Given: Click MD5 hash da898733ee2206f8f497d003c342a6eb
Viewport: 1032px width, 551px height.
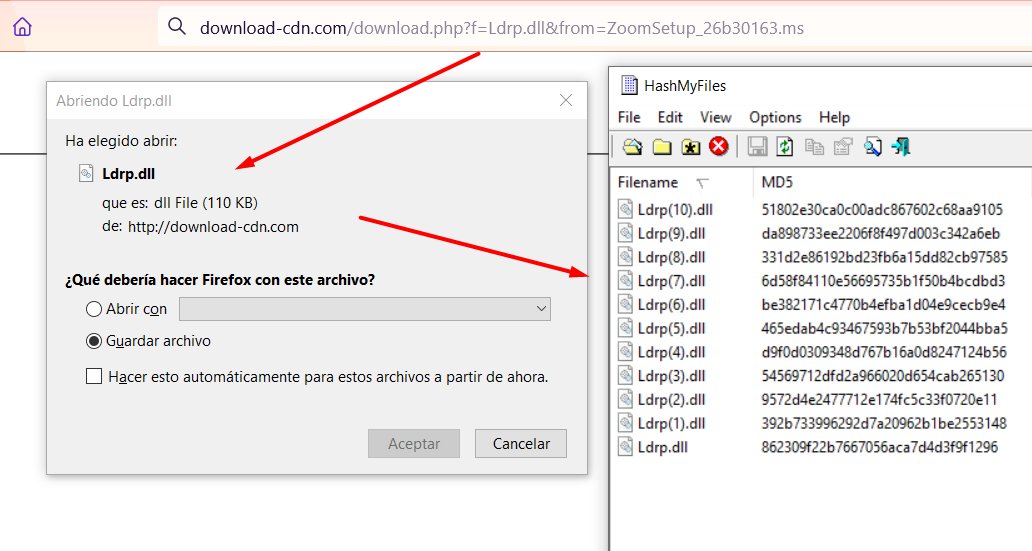Looking at the screenshot, I should pyautogui.click(x=881, y=233).
